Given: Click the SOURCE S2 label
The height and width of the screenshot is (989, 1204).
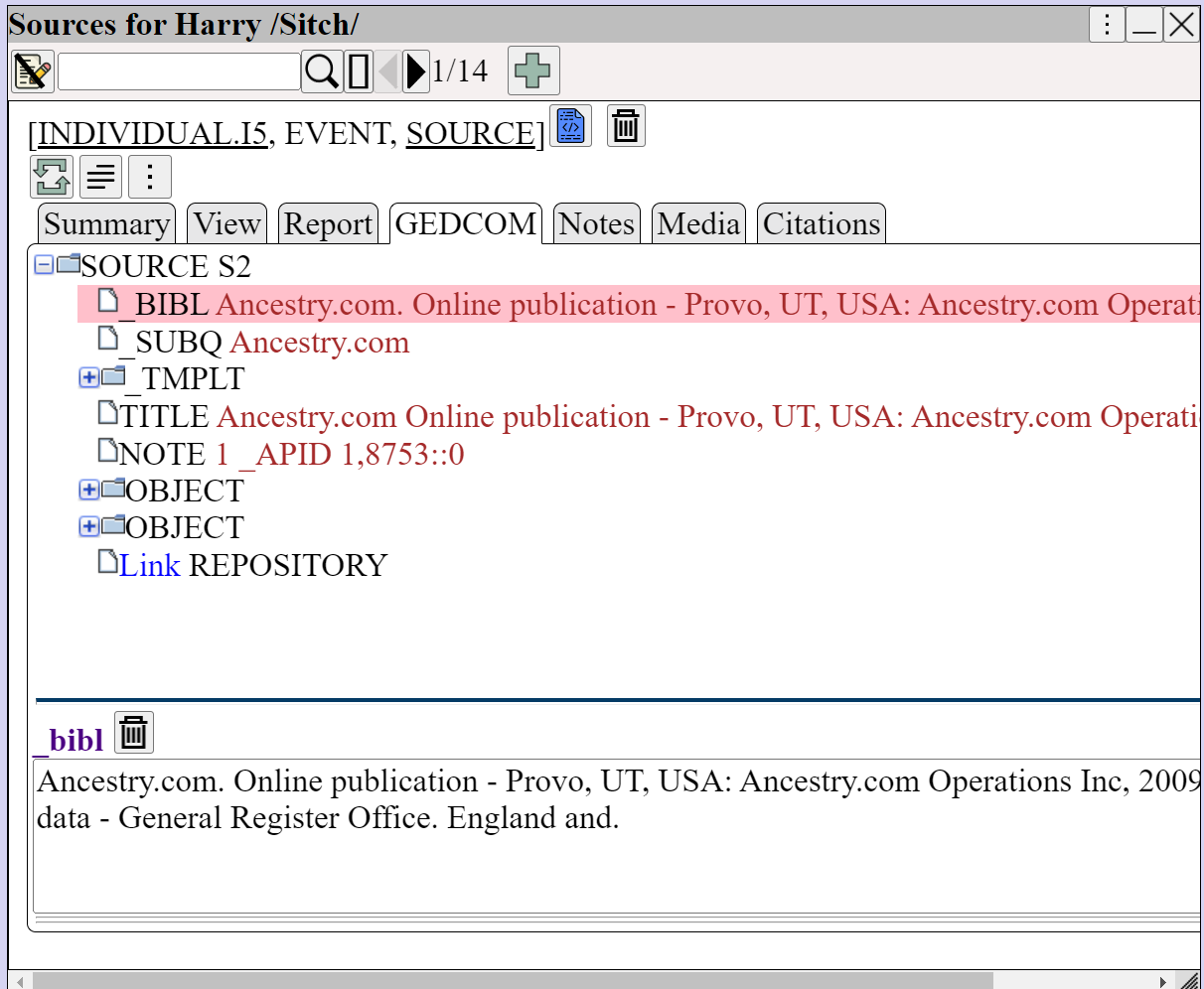Looking at the screenshot, I should point(166,266).
